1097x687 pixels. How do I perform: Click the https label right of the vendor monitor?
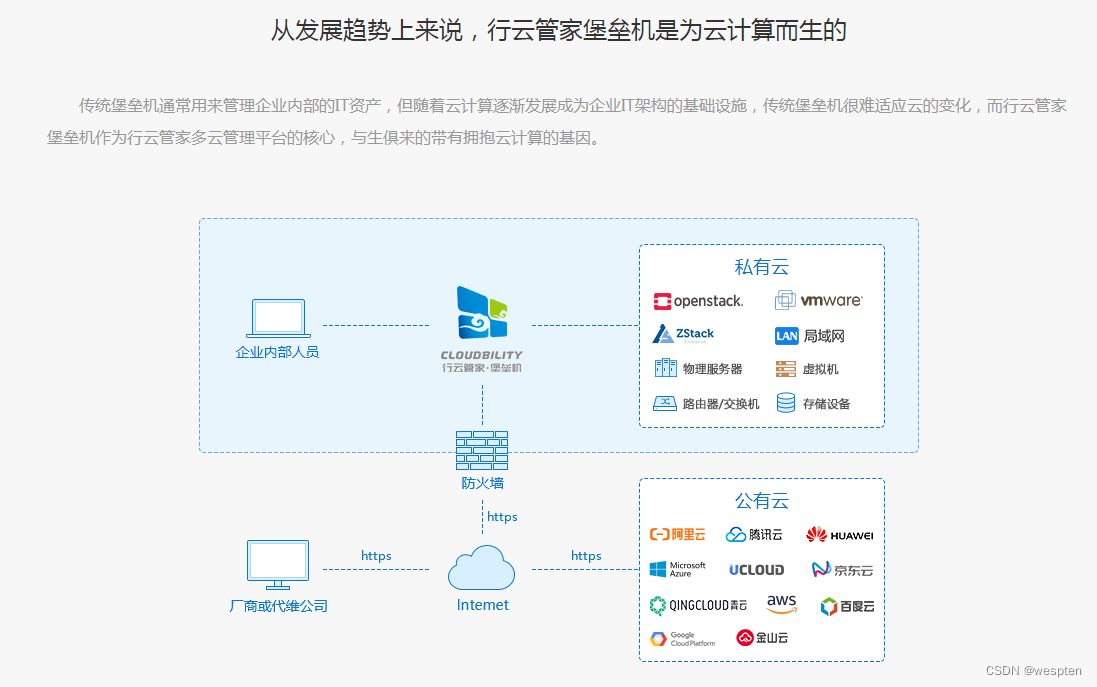tap(376, 555)
